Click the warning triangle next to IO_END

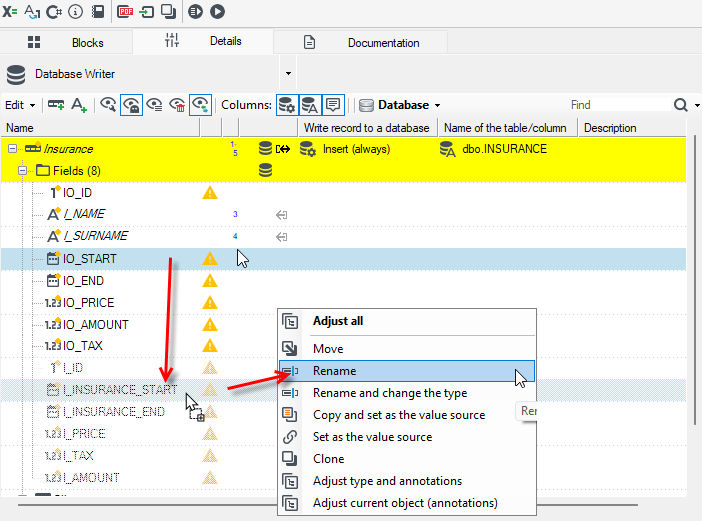[210, 281]
